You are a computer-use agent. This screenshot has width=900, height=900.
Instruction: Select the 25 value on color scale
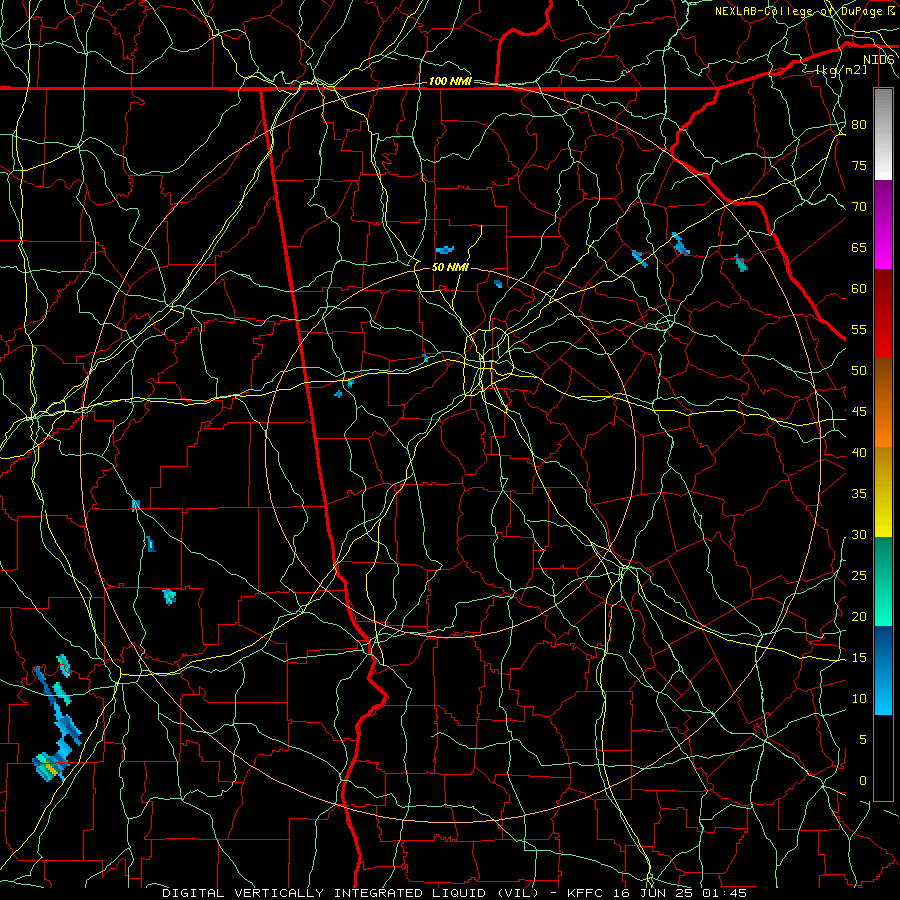point(859,576)
